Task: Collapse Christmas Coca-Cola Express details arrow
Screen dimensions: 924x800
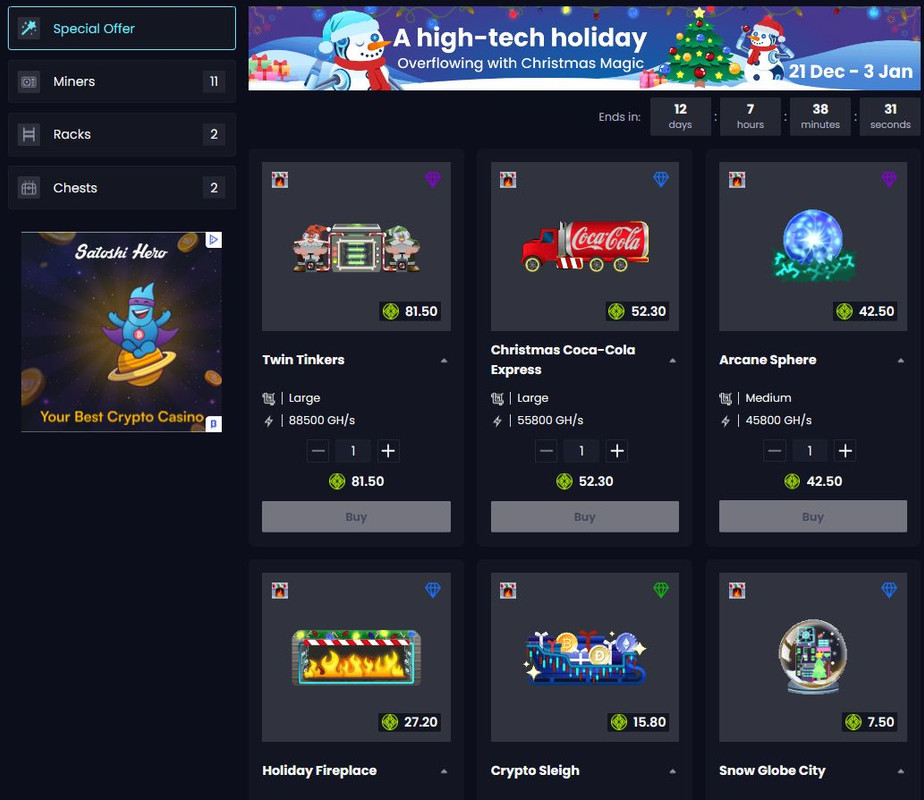Action: coord(673,361)
